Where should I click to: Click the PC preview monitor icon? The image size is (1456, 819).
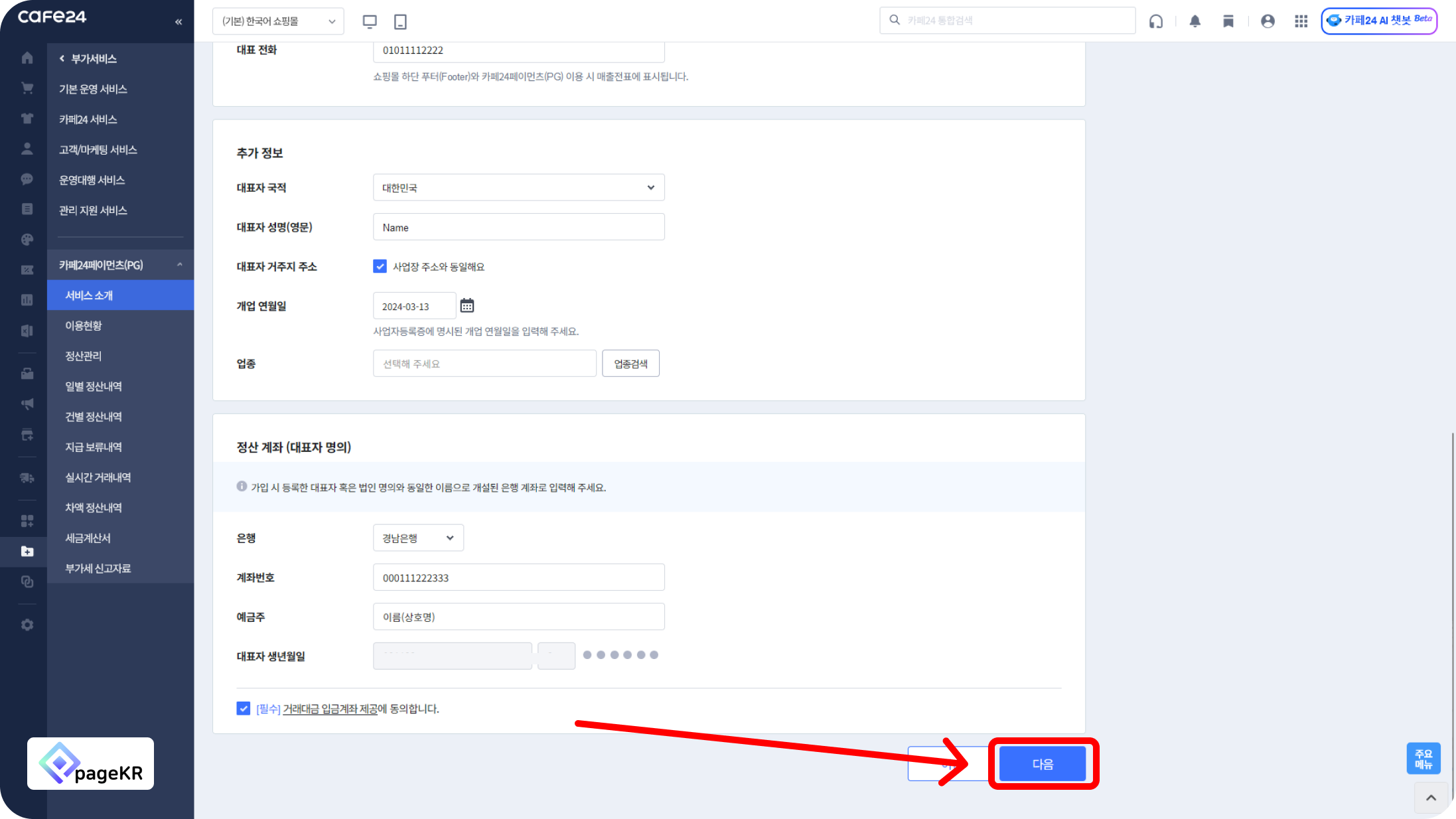point(370,21)
